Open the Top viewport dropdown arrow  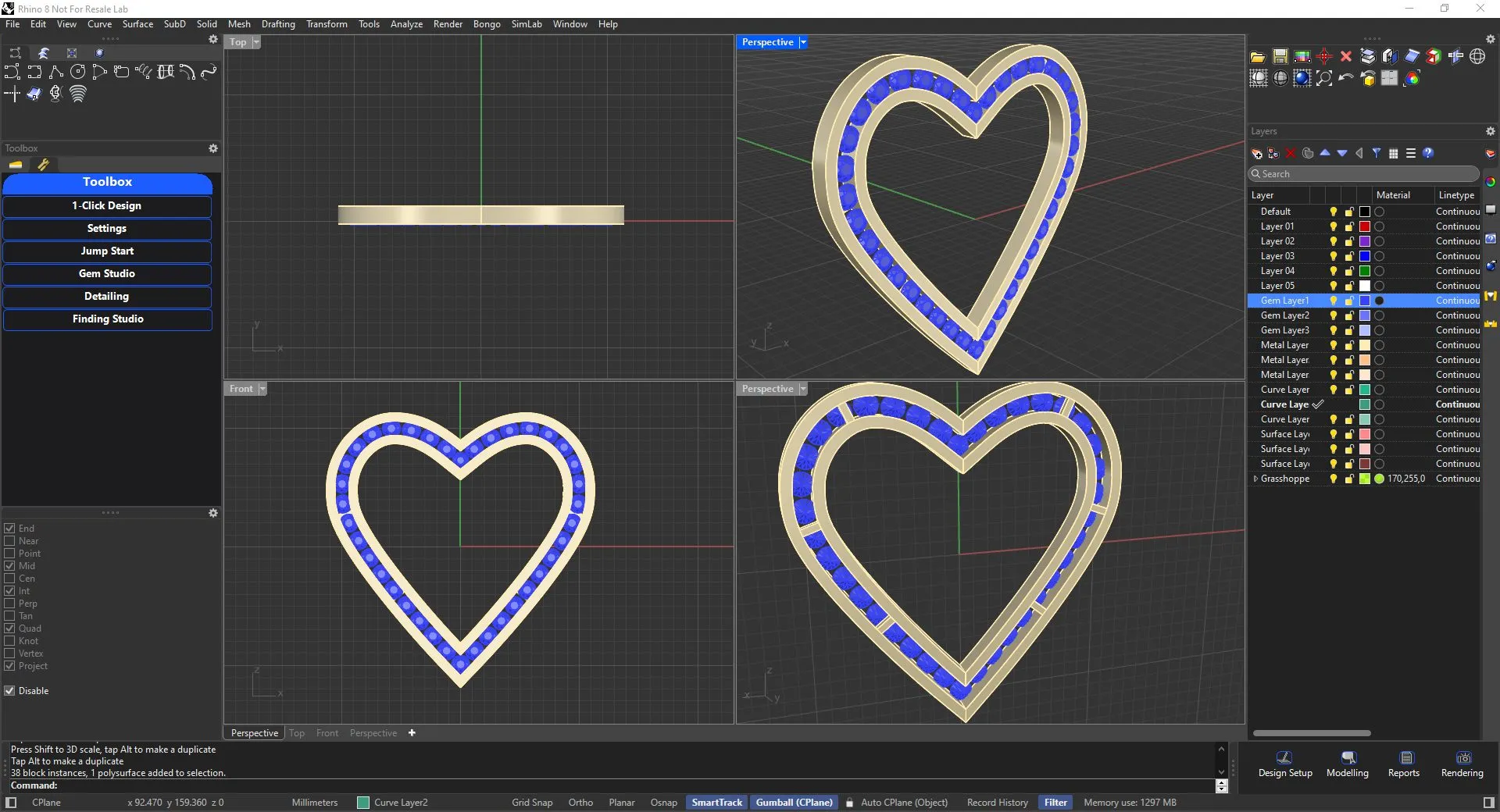coord(256,42)
